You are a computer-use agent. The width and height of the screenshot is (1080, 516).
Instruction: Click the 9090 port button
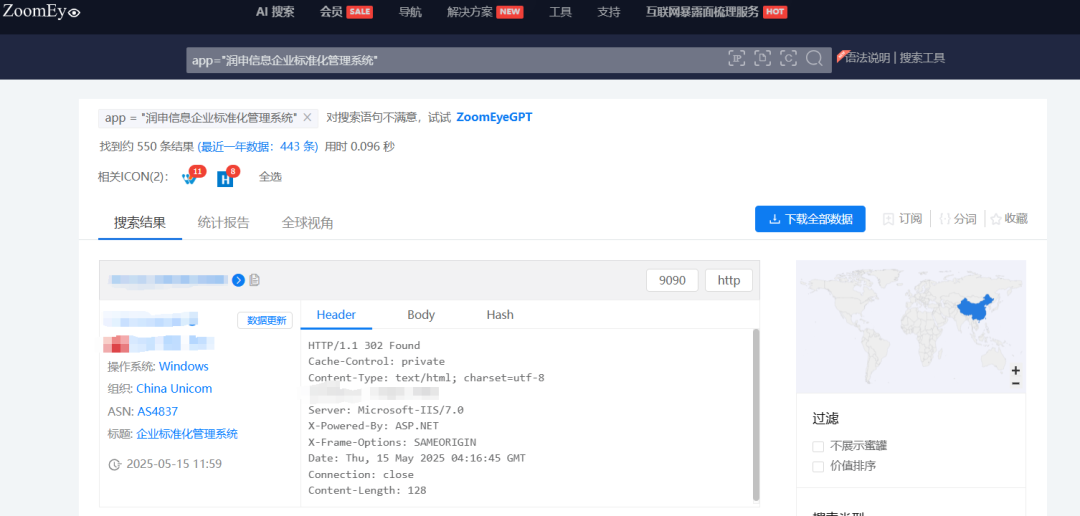pos(672,280)
